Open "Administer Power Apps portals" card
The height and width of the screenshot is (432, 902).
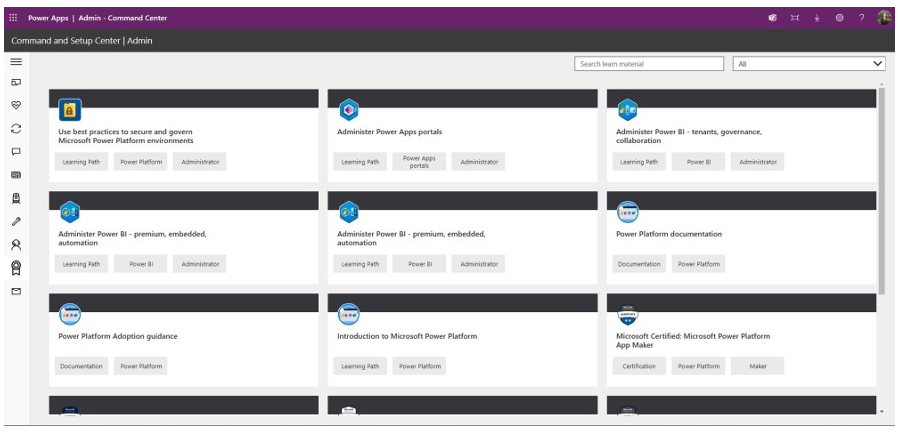point(389,131)
